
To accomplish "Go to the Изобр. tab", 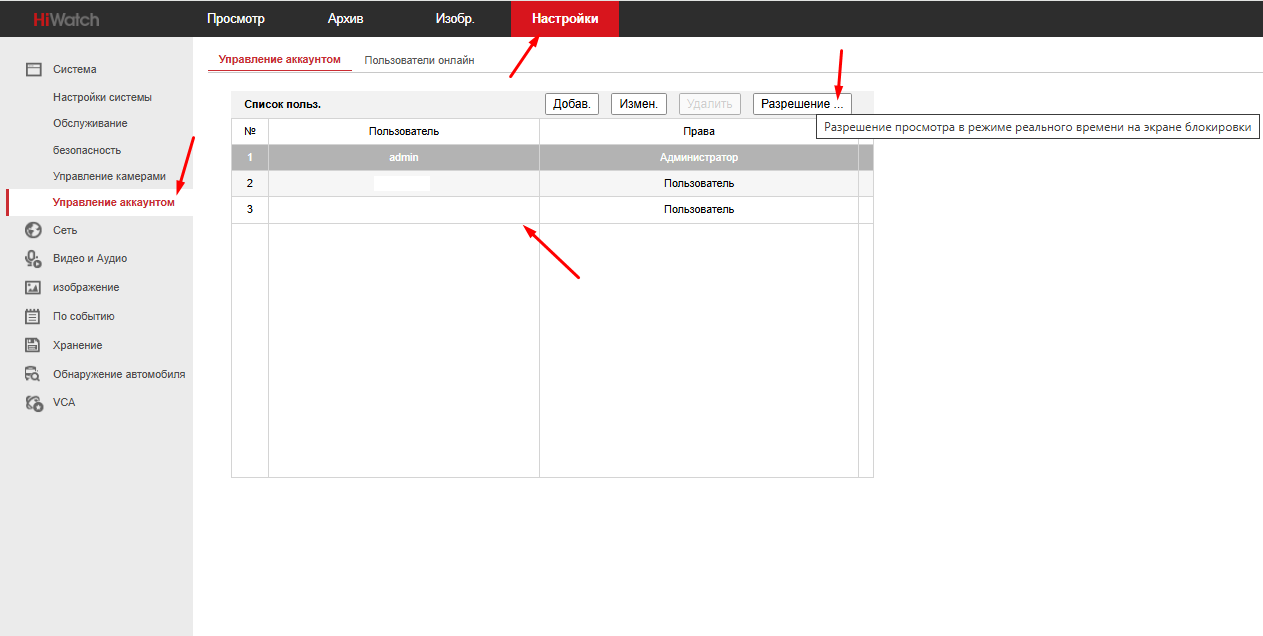I will (x=455, y=19).
